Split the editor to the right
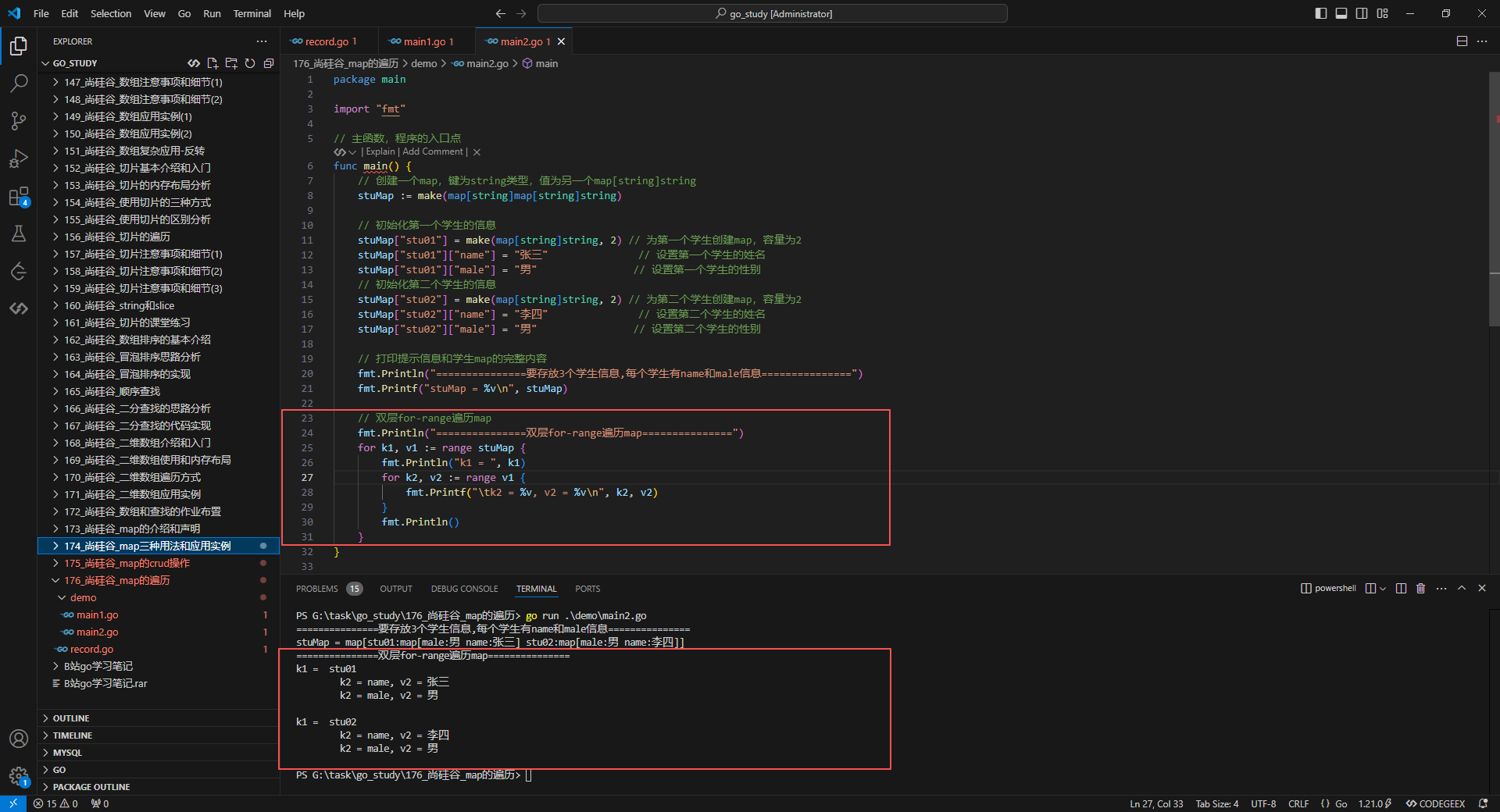This screenshot has height=812, width=1500. [x=1462, y=41]
